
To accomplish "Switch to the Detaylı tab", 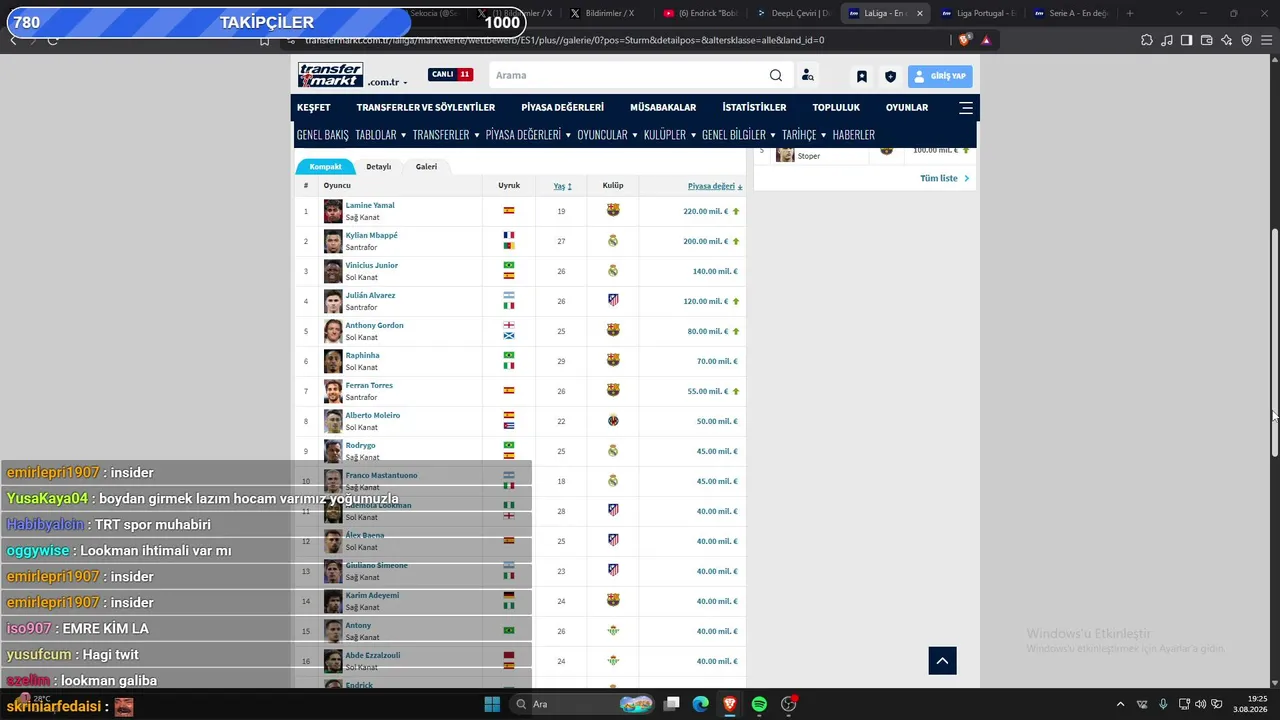I will click(x=379, y=167).
